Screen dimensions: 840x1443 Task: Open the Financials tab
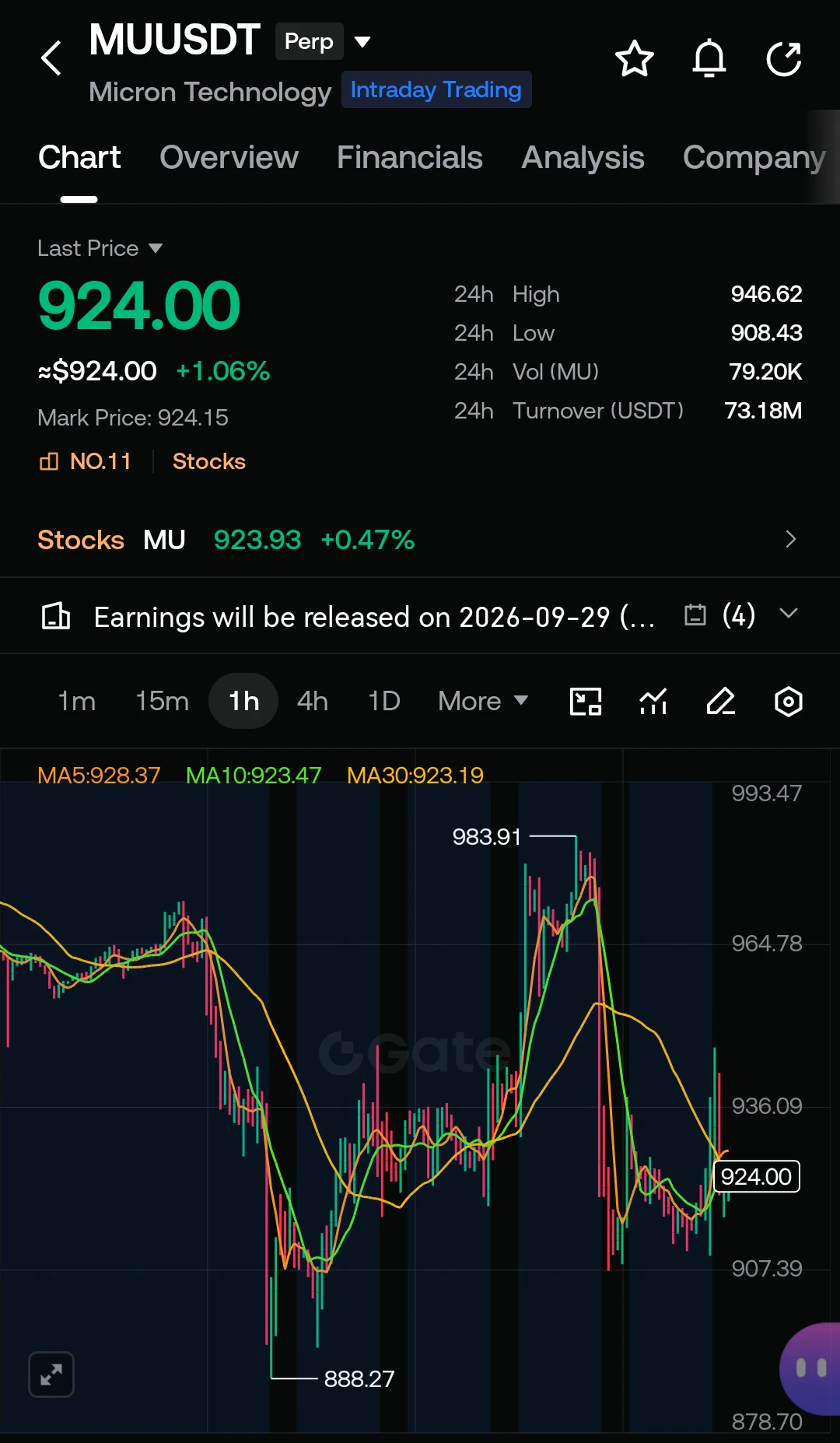(x=410, y=158)
